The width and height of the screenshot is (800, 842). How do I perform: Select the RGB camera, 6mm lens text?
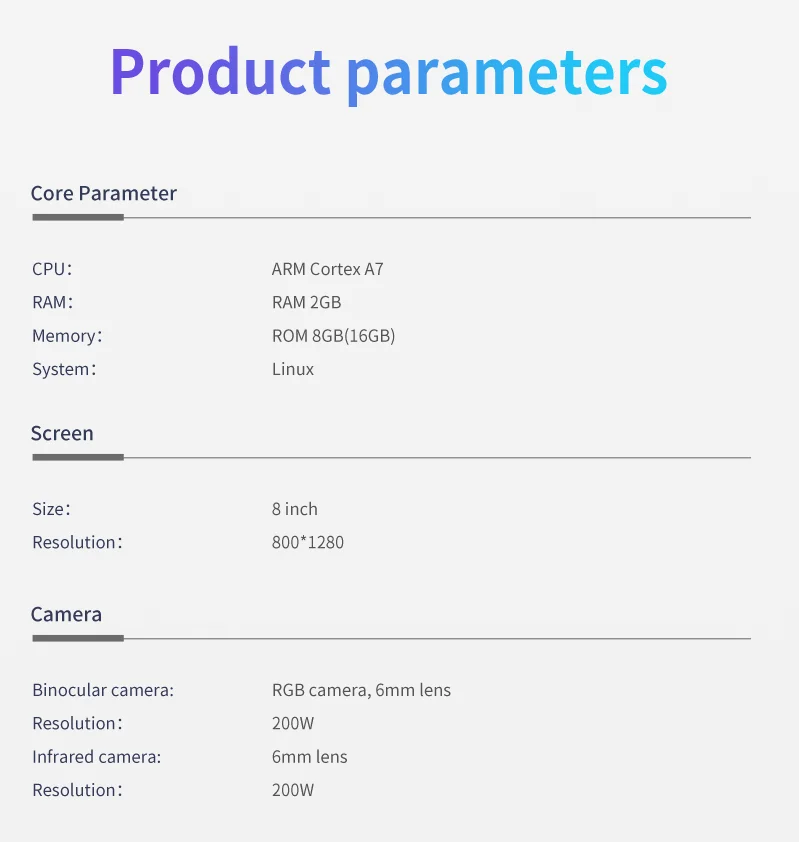click(361, 690)
